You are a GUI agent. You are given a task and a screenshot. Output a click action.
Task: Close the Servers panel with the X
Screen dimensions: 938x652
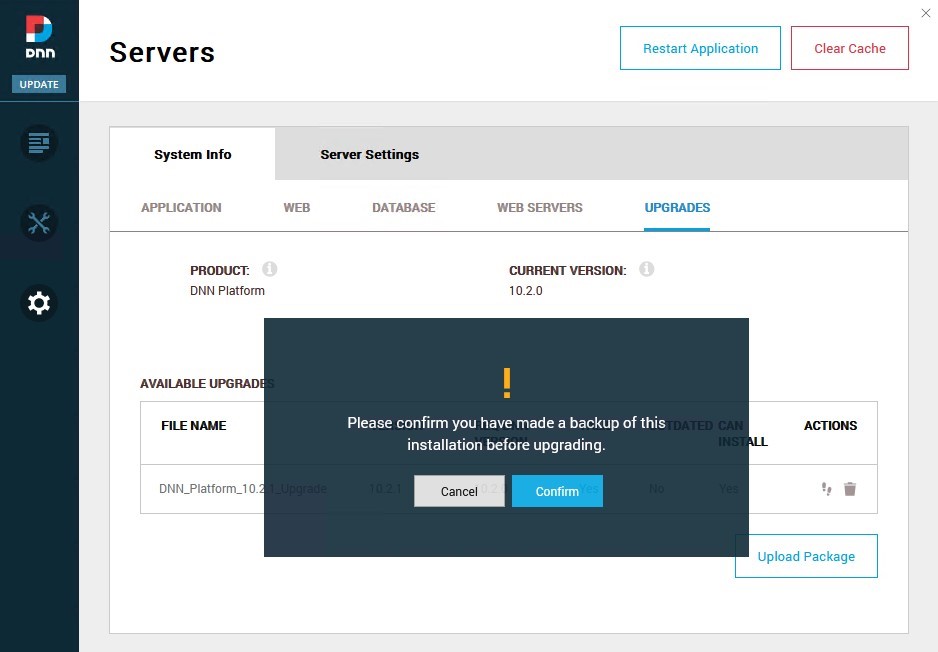(x=925, y=13)
